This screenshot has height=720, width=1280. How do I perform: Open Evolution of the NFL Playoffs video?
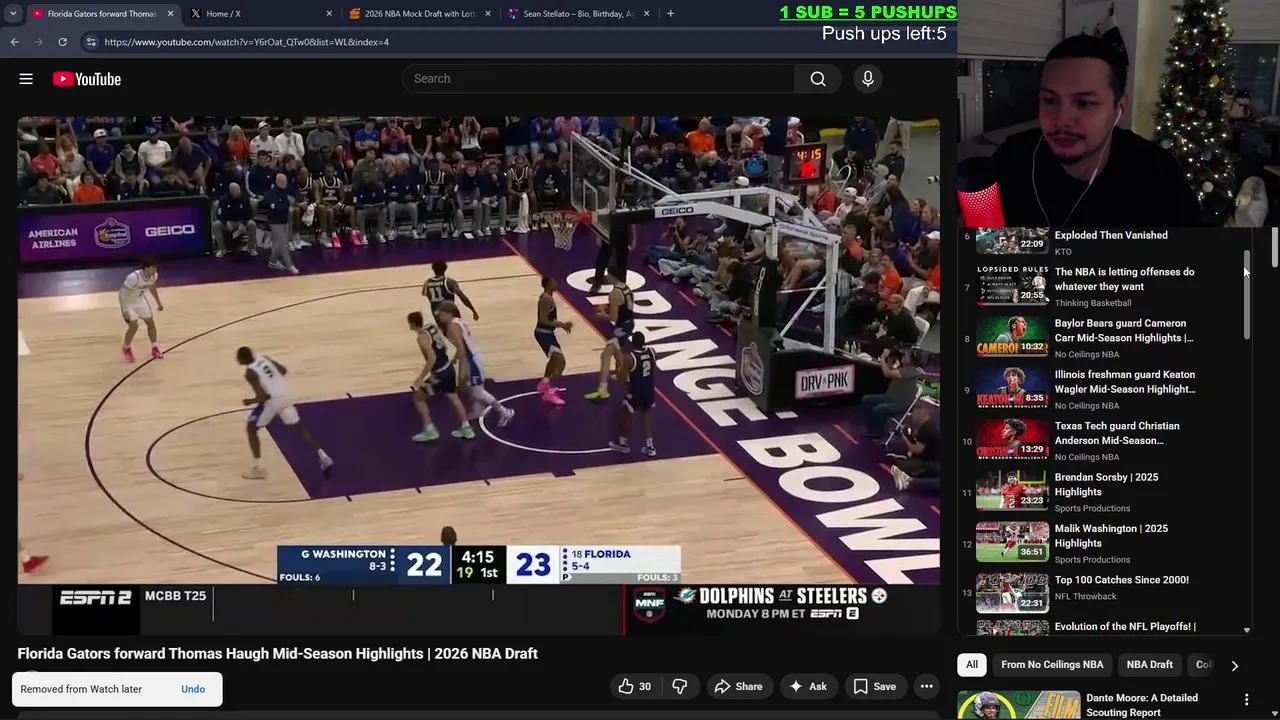(x=1125, y=627)
